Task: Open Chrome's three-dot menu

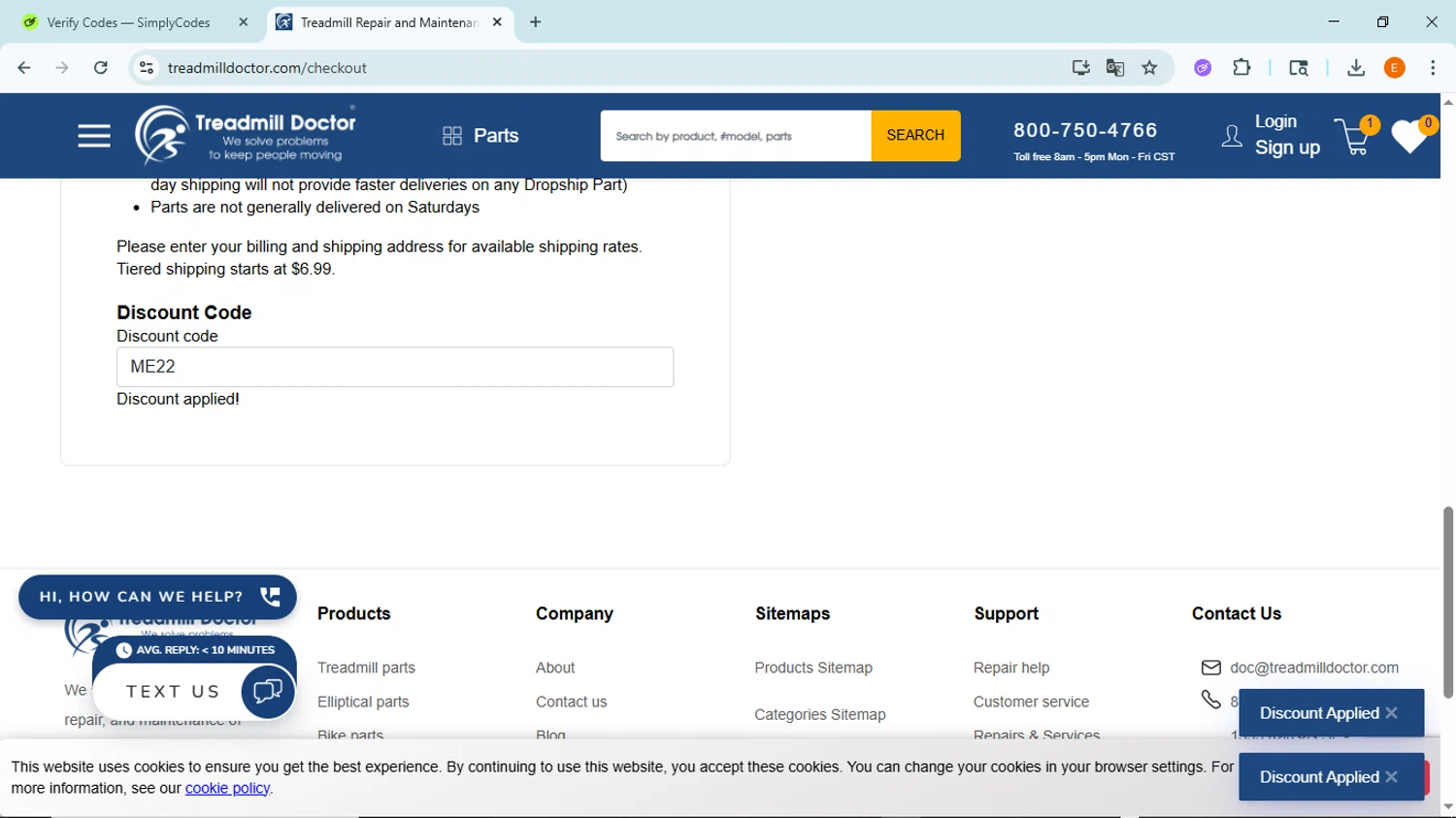Action: (1433, 68)
